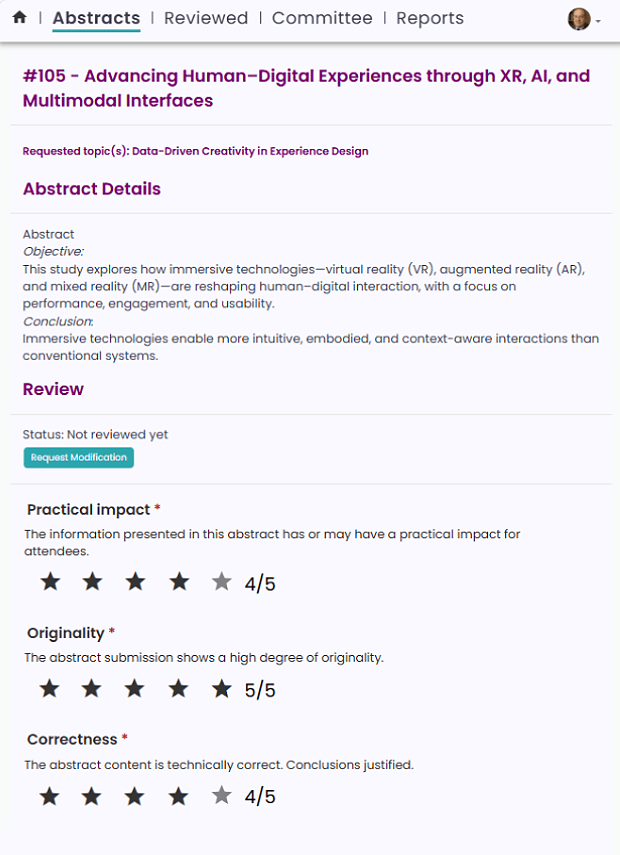Select the second star under Originality
Image resolution: width=620 pixels, height=855 pixels.
pos(92,688)
